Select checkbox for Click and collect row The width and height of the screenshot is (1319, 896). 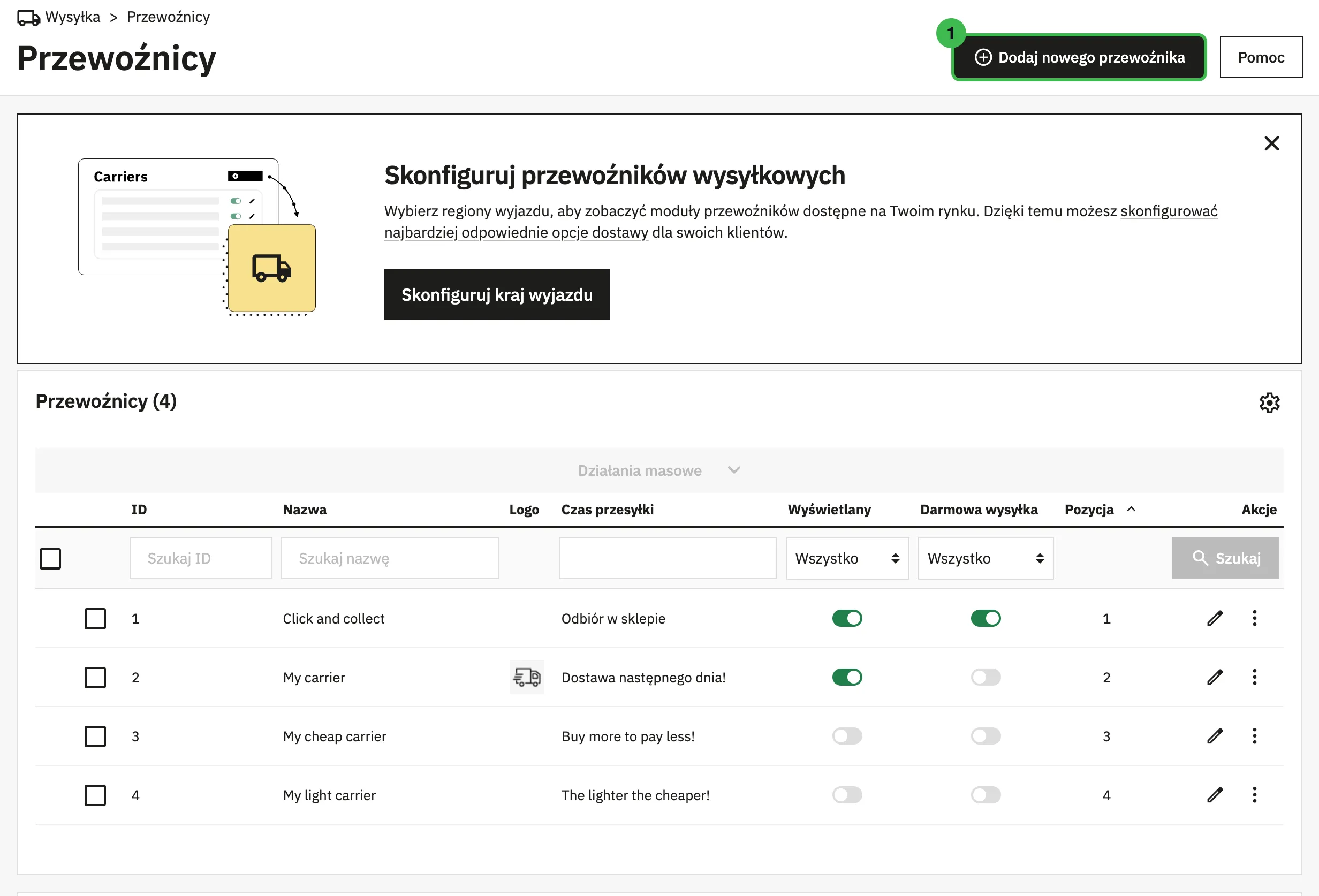[95, 619]
